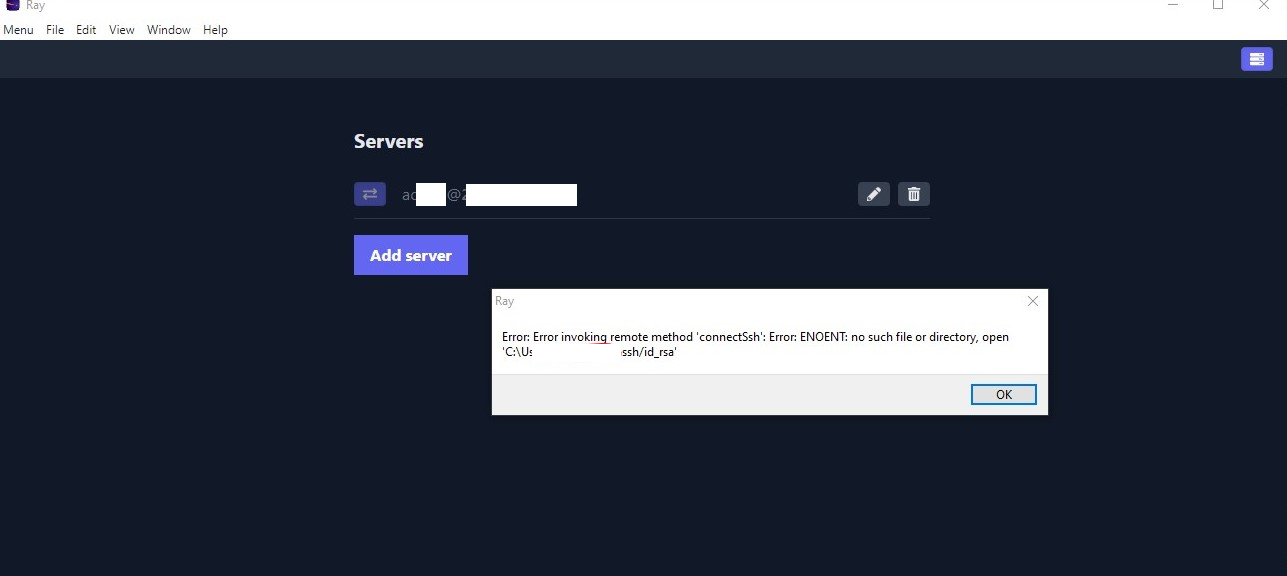Open the server list panel from the top-right icon

[1256, 59]
